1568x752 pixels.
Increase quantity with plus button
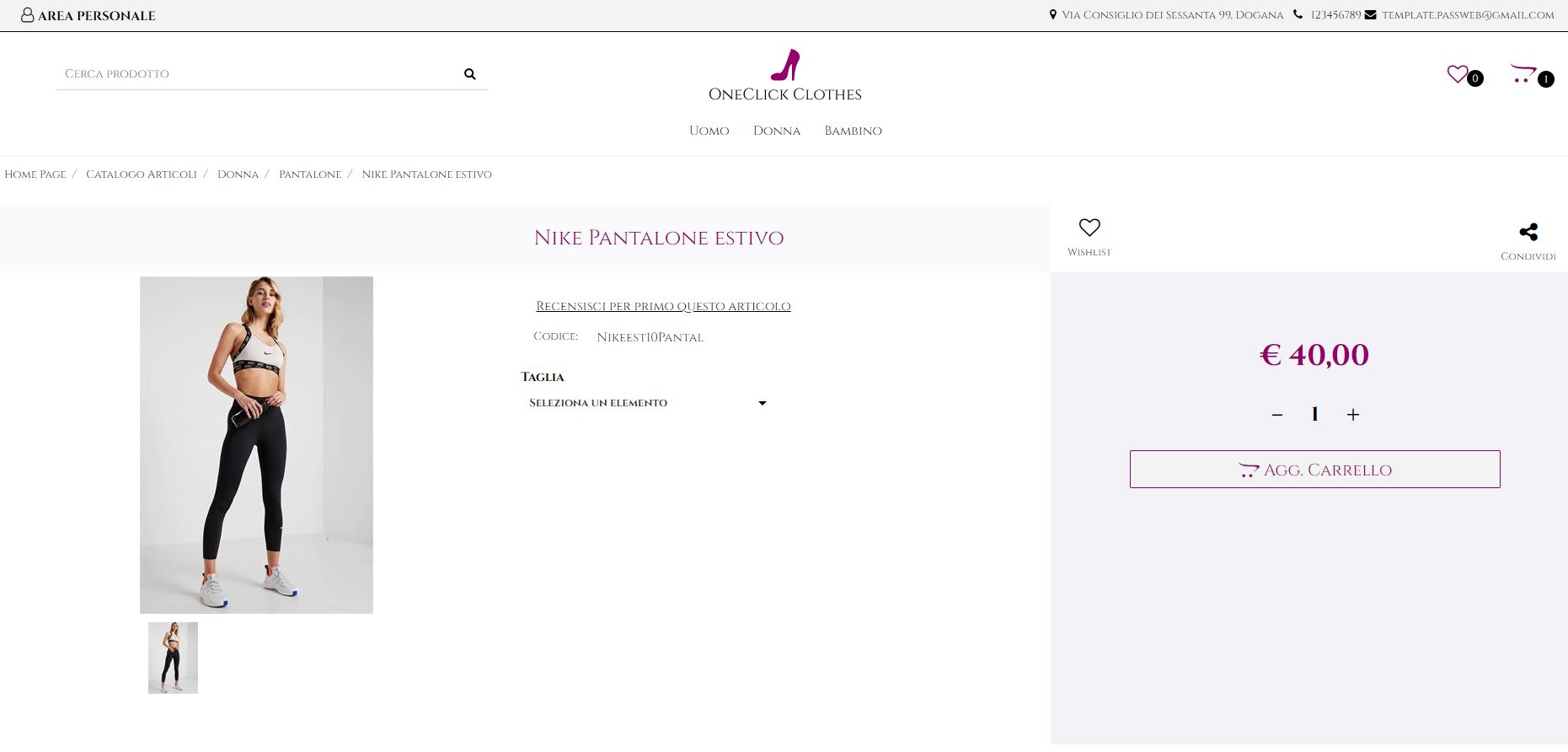1353,415
